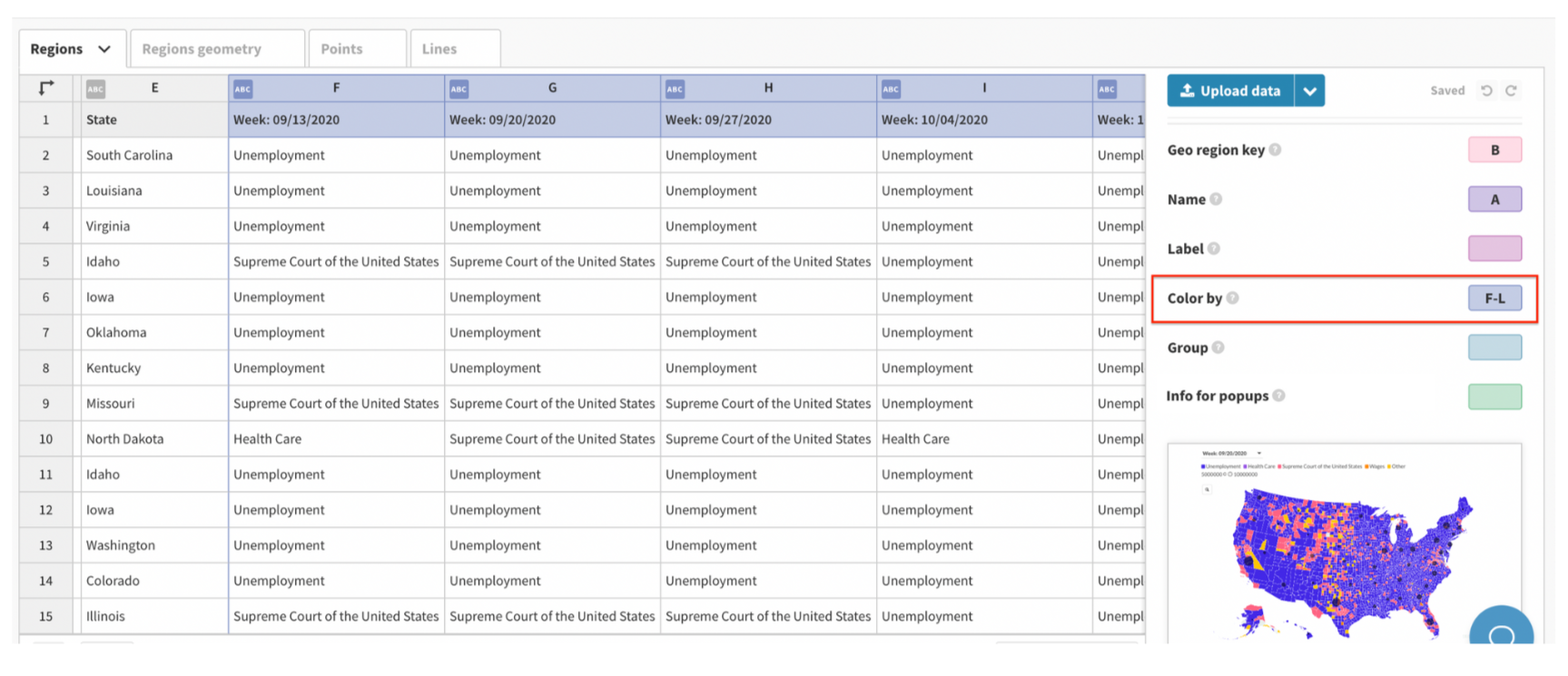Open help icon beside Label
1568x676 pixels.
(x=1214, y=249)
